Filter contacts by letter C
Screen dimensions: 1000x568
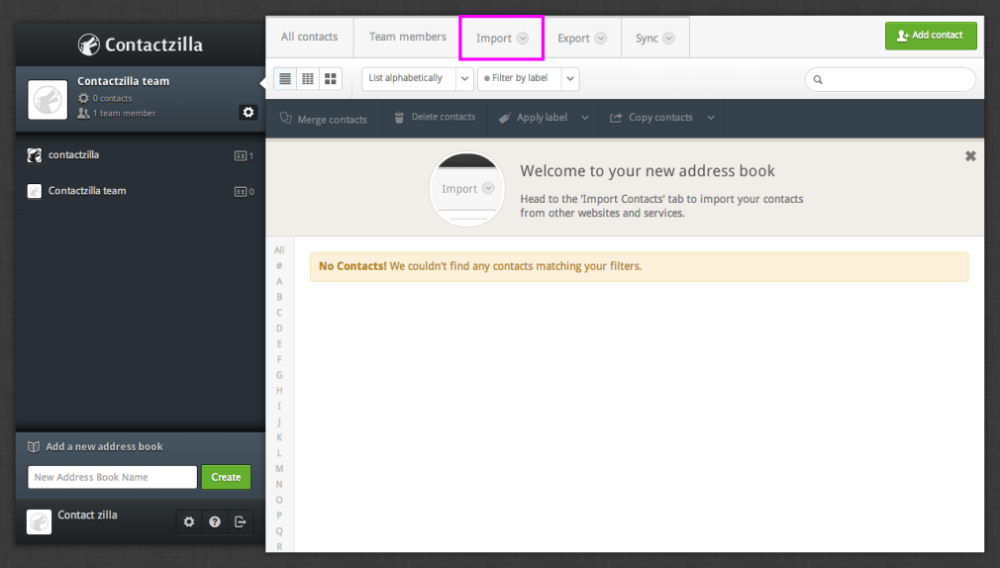[279, 312]
